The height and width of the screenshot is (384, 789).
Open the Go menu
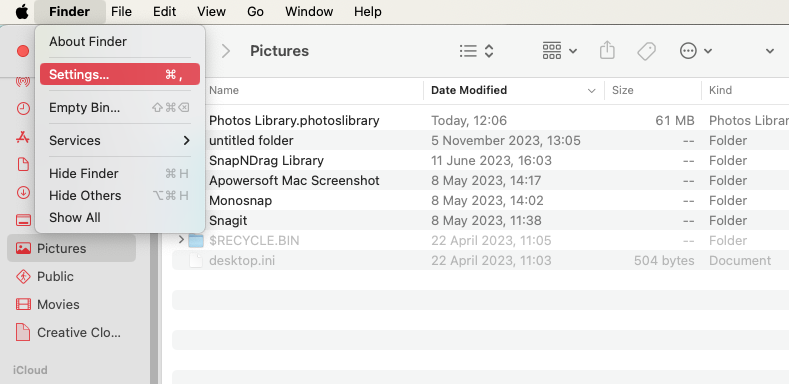pyautogui.click(x=256, y=12)
